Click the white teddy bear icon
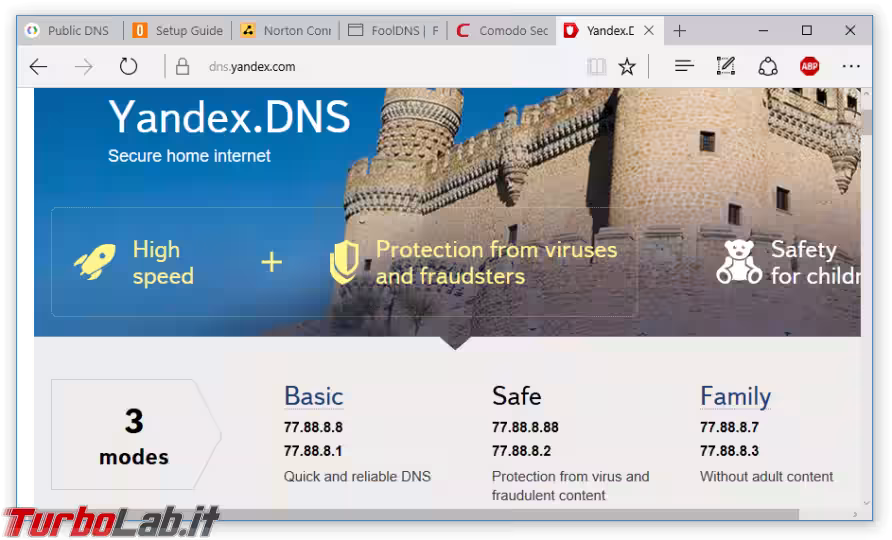 pyautogui.click(x=738, y=262)
